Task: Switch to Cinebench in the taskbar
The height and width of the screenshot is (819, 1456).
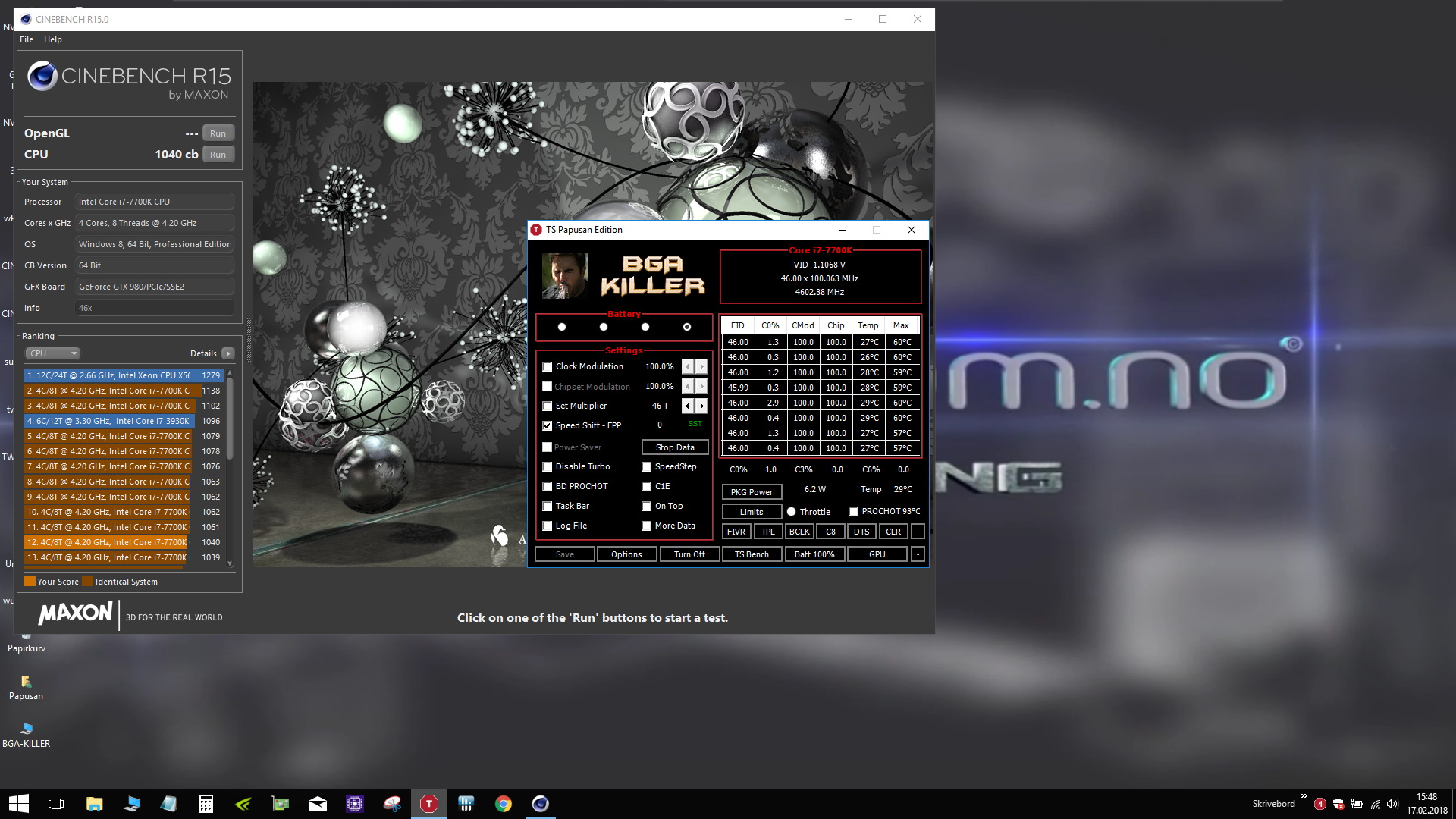Action: pyautogui.click(x=541, y=804)
